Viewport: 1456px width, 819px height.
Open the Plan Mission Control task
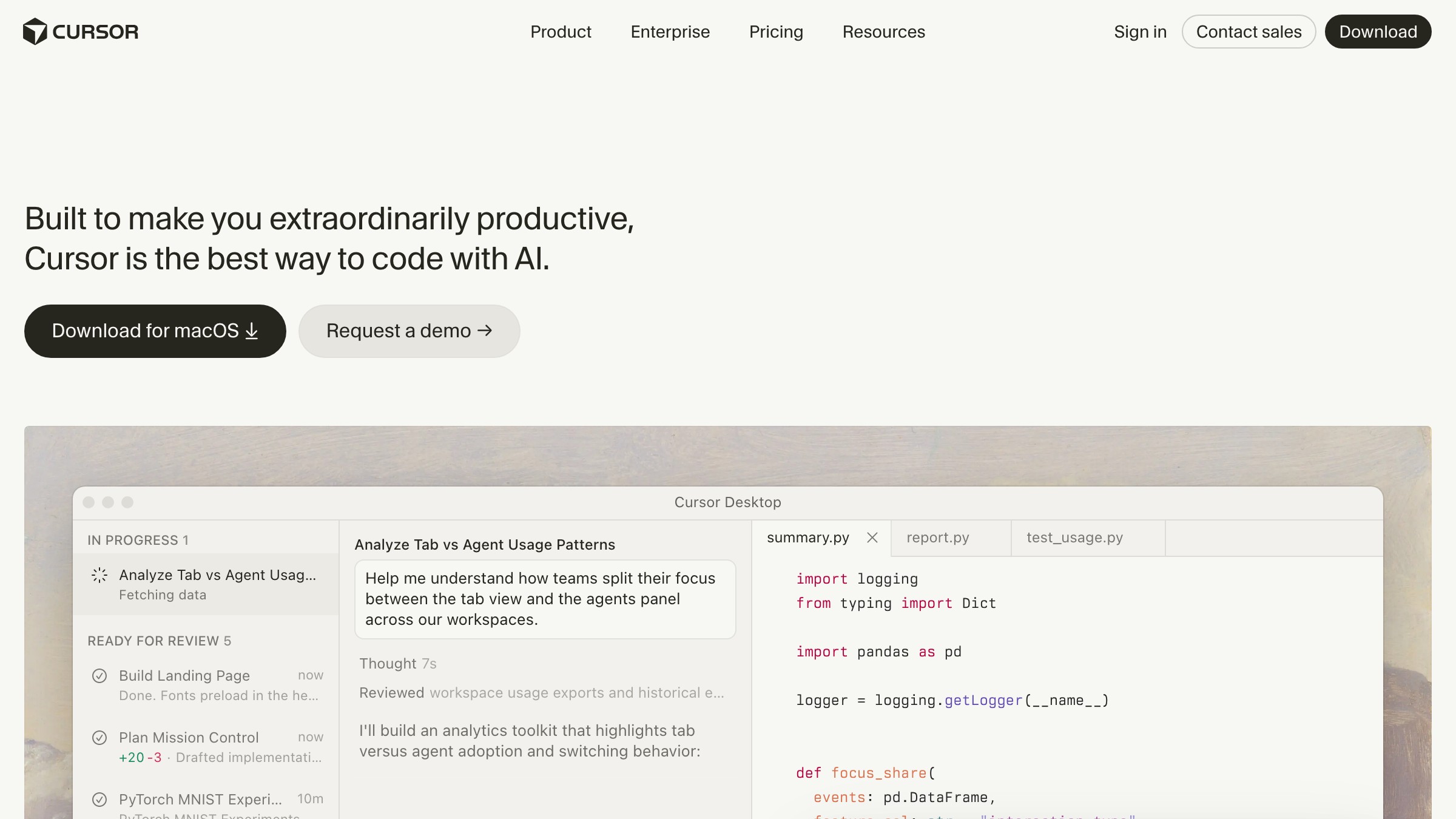pyautogui.click(x=206, y=747)
